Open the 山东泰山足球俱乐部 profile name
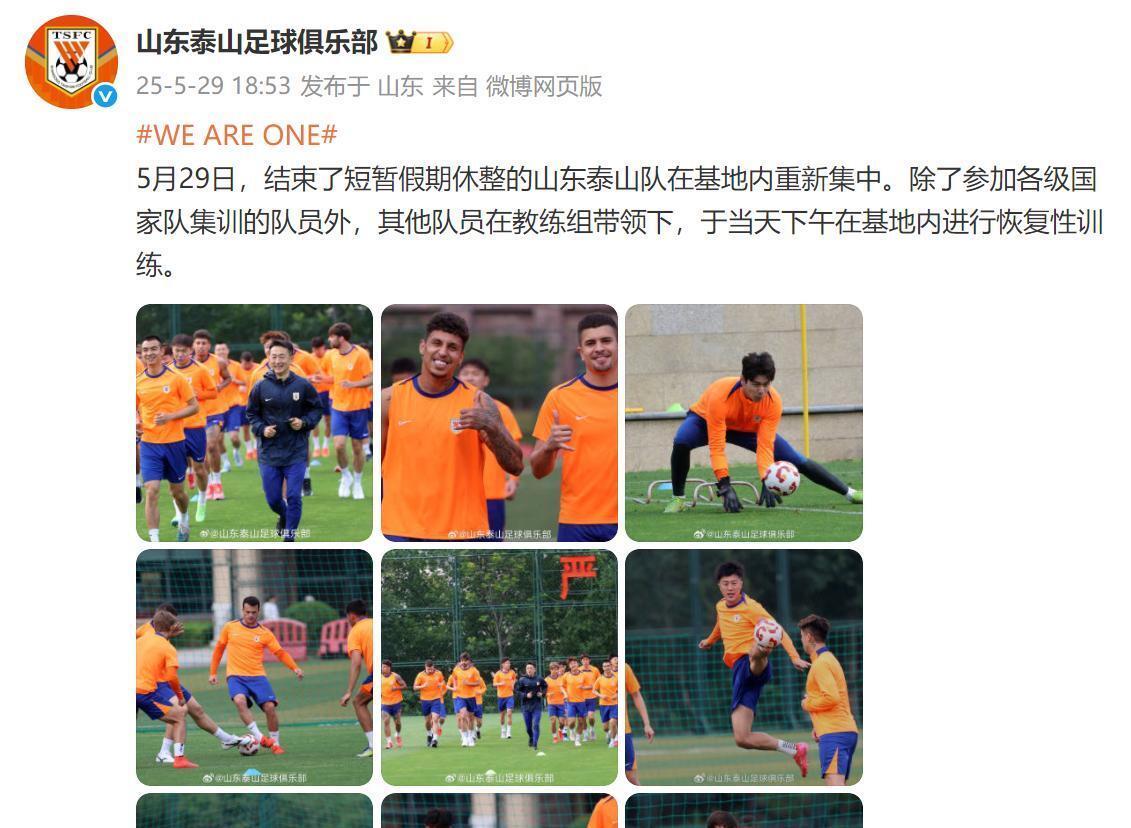 [257, 43]
